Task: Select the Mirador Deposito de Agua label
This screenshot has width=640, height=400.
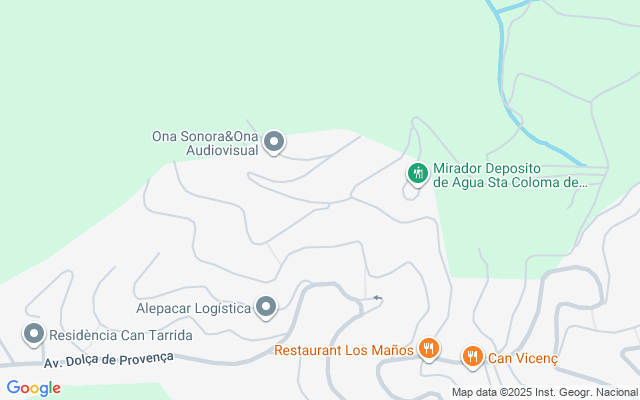Action: (510, 175)
